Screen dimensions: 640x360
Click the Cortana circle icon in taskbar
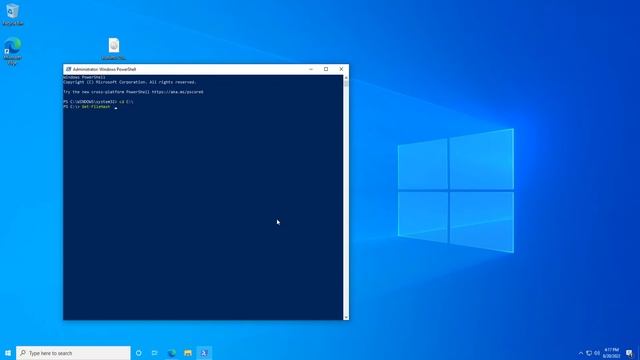(x=139, y=353)
